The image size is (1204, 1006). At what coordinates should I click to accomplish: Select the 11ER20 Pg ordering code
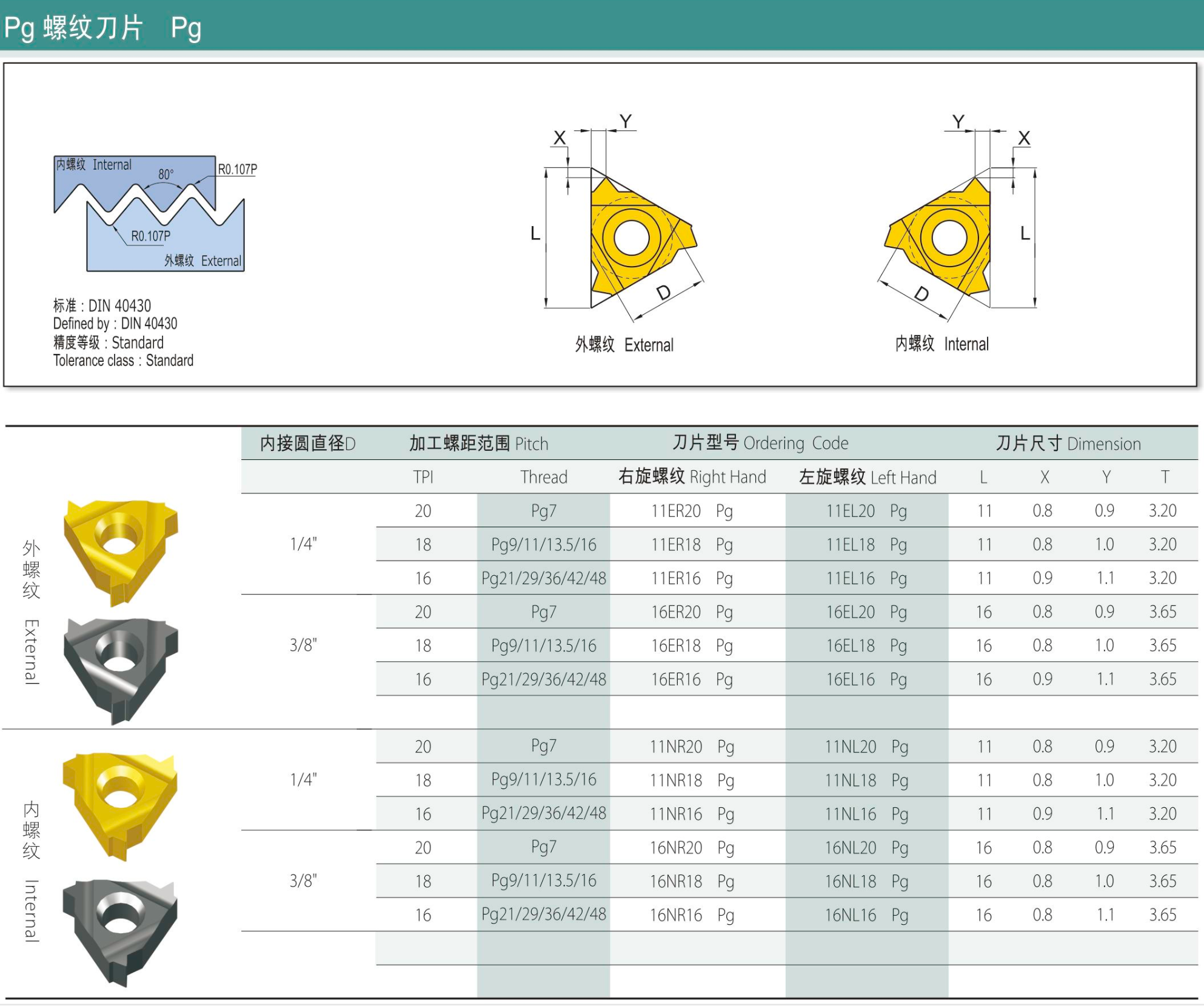[692, 511]
